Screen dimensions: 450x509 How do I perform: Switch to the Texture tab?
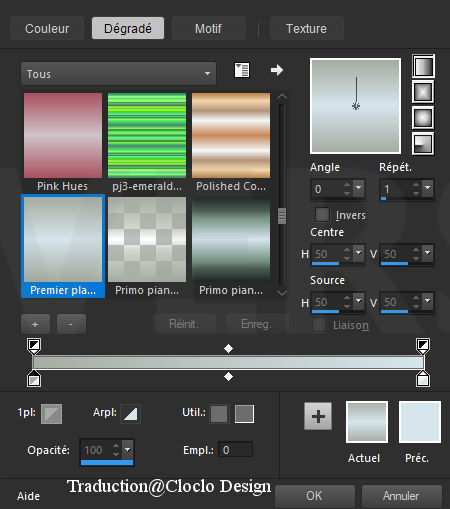point(306,28)
